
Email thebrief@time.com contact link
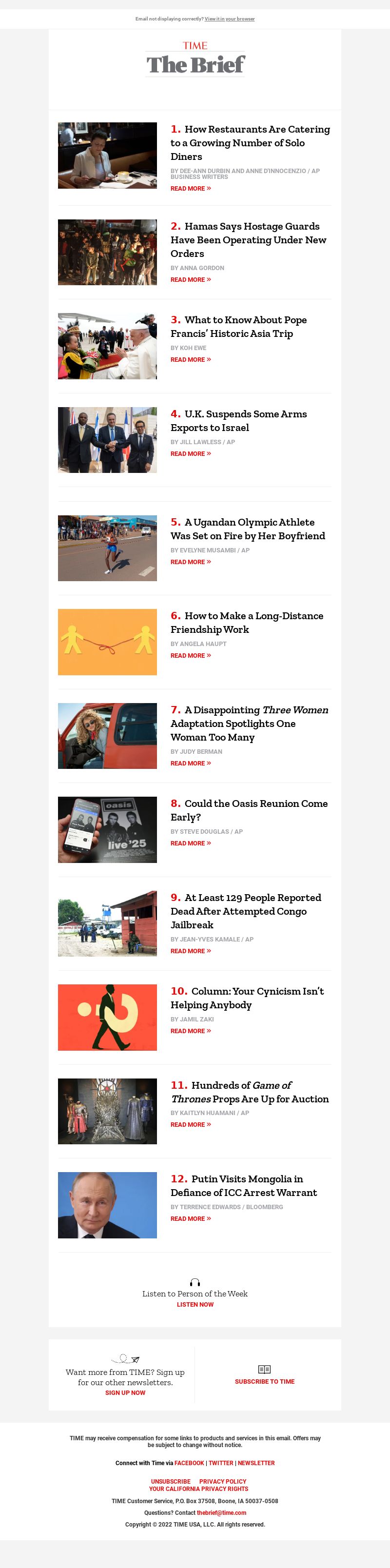pos(221,1512)
